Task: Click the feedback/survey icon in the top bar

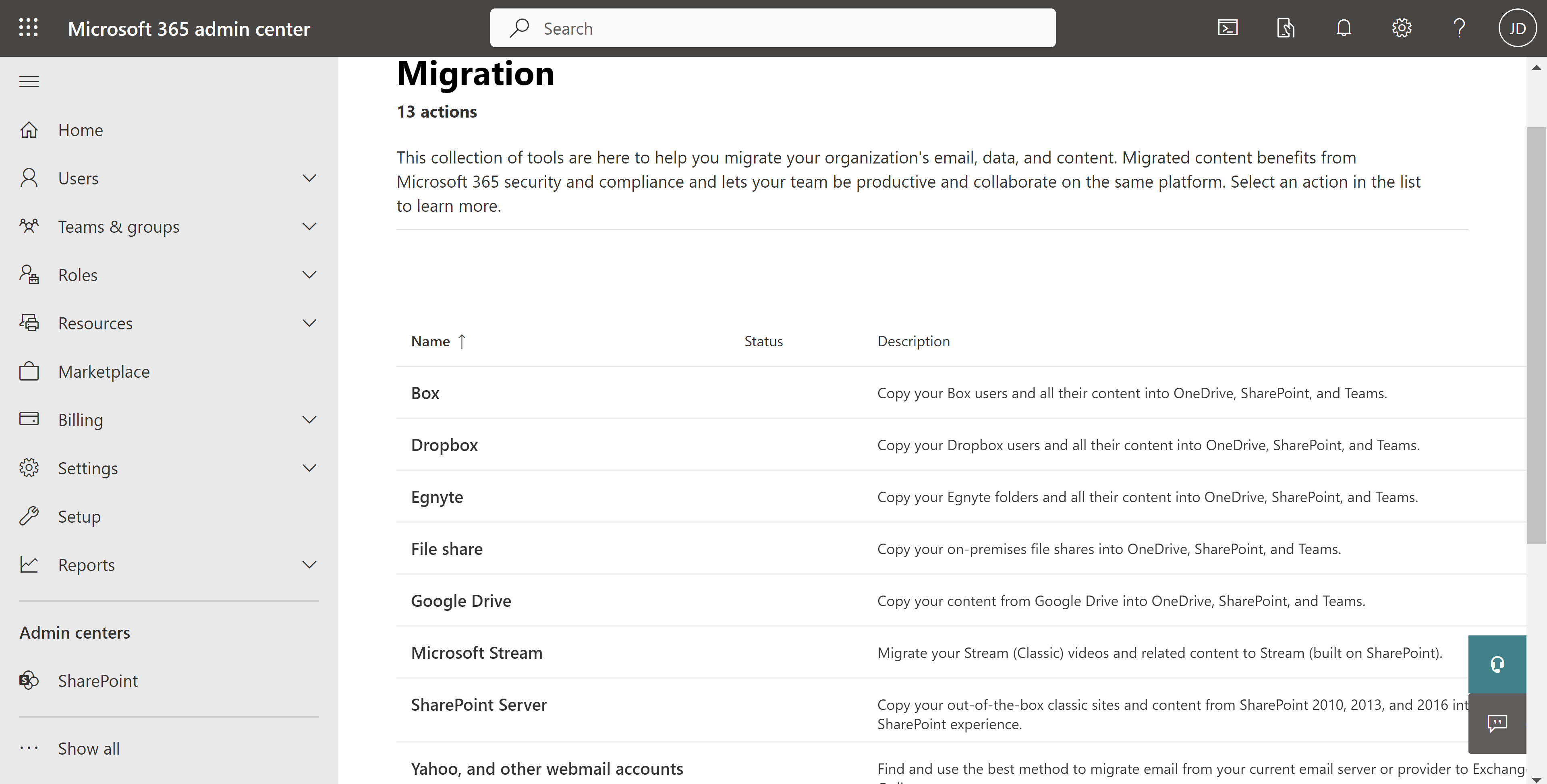Action: tap(1286, 27)
